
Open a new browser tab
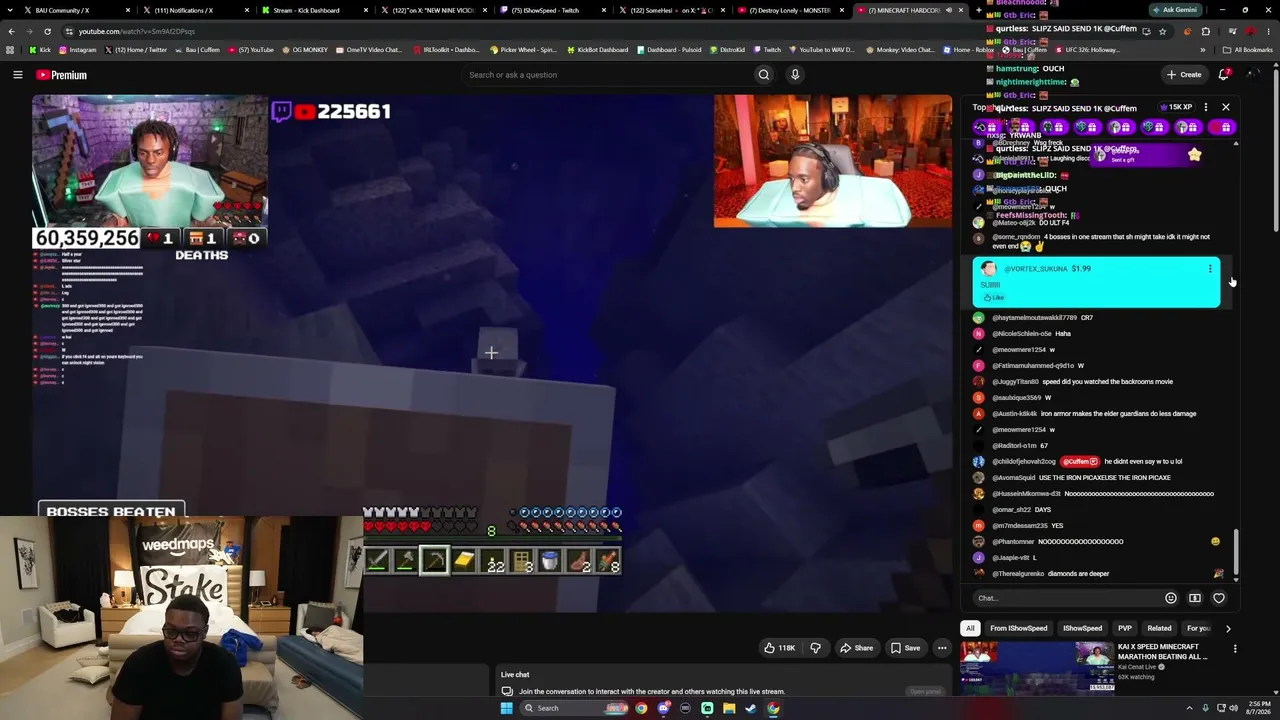[977, 10]
